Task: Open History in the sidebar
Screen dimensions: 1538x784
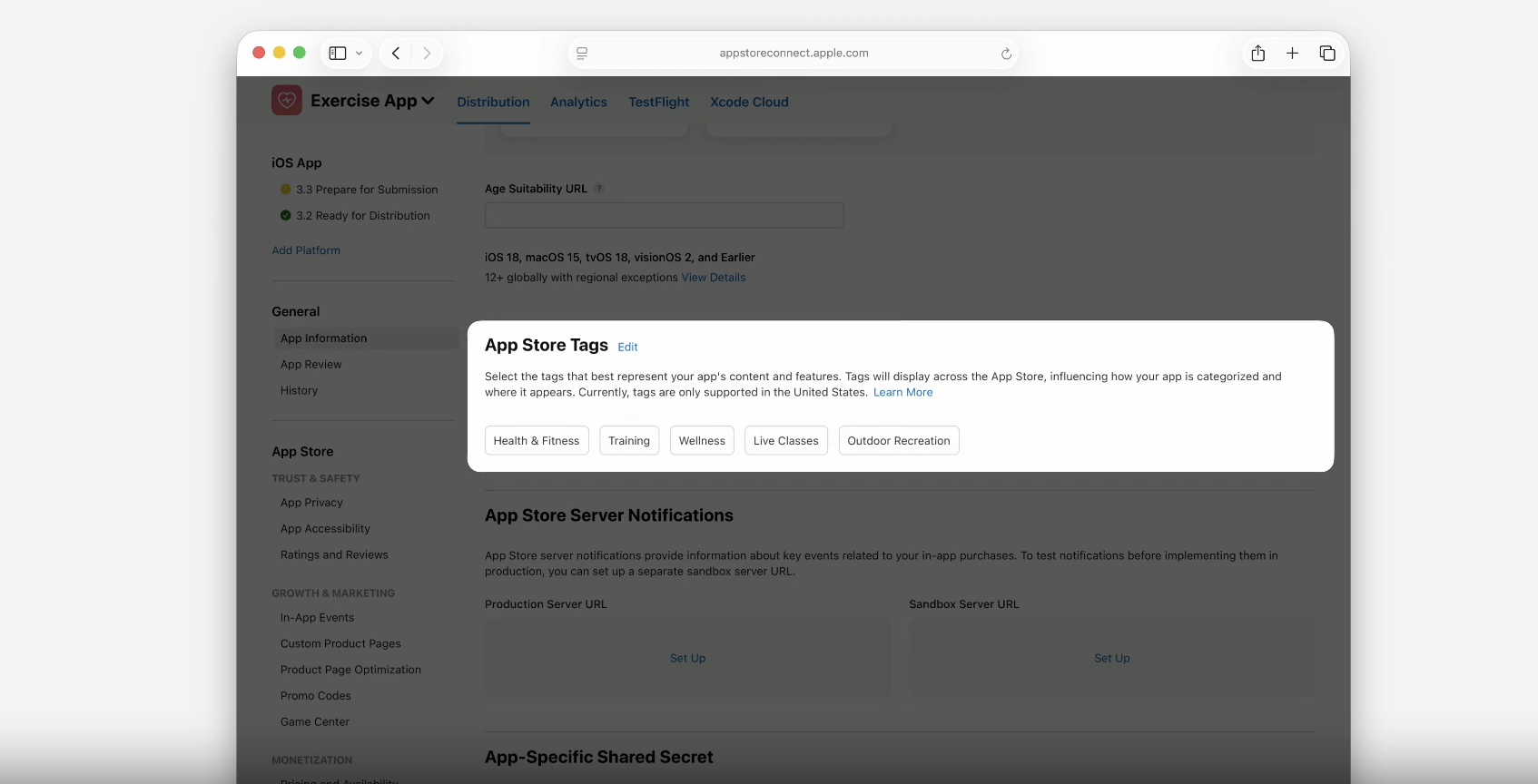Action: point(299,391)
